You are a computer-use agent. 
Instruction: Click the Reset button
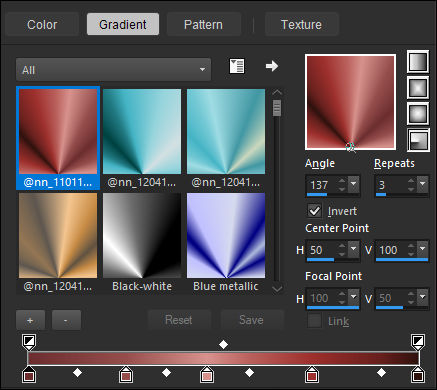(x=179, y=320)
